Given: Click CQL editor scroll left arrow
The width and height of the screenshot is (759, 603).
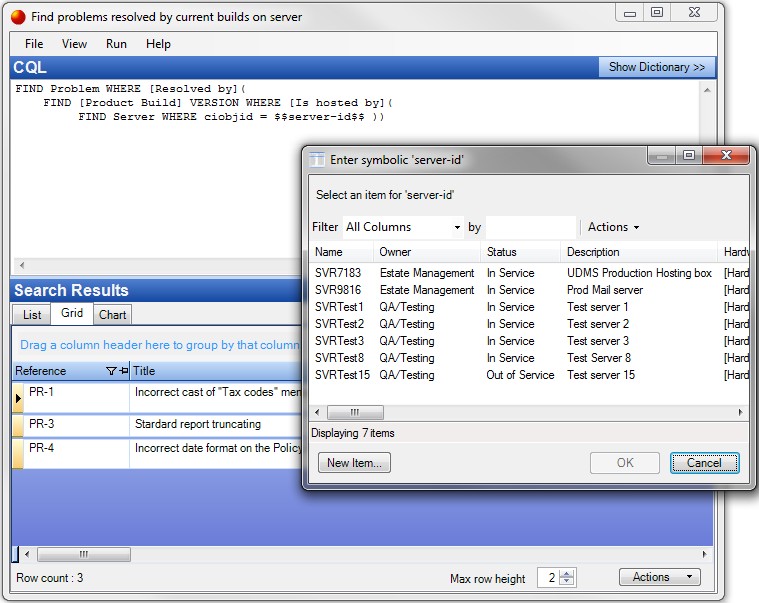Looking at the screenshot, I should [22, 265].
